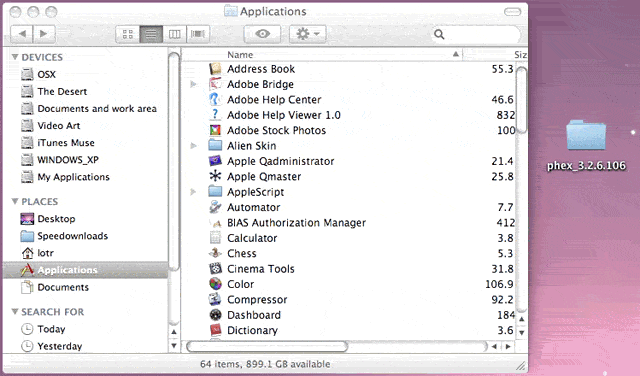Show files from Yesterday
Viewport: 640px width, 376px height.
point(51,346)
